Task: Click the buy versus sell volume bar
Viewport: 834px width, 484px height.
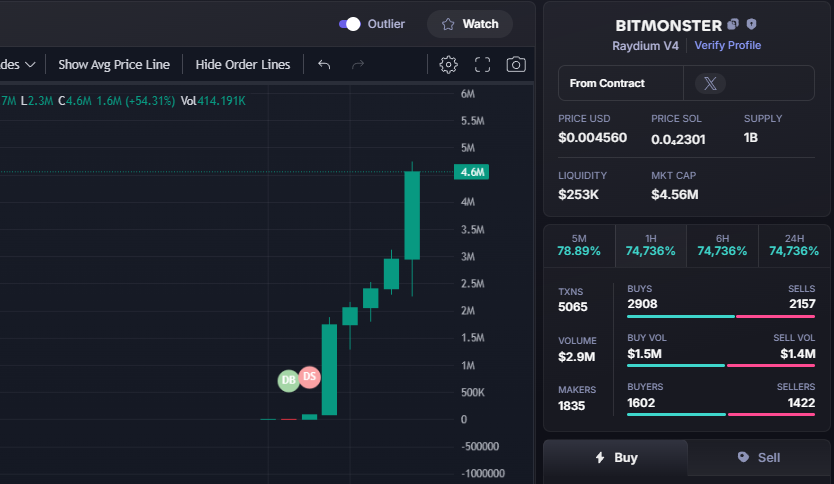Action: (721, 365)
